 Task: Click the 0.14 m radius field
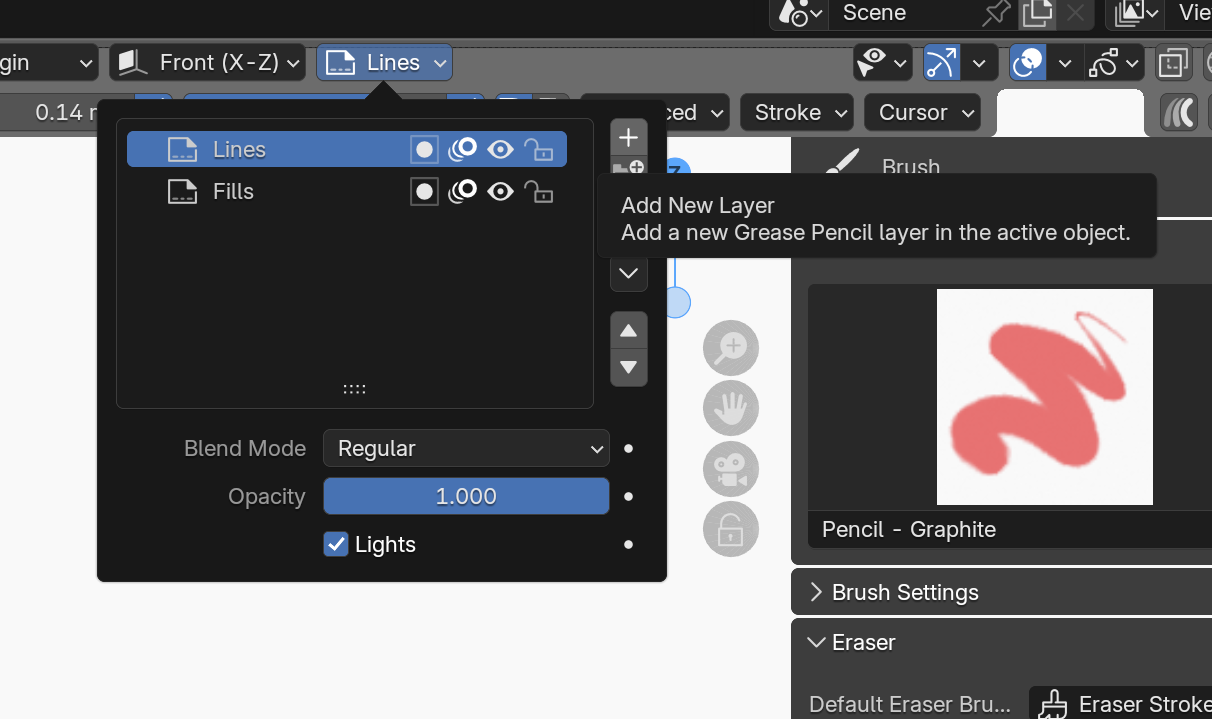68,112
